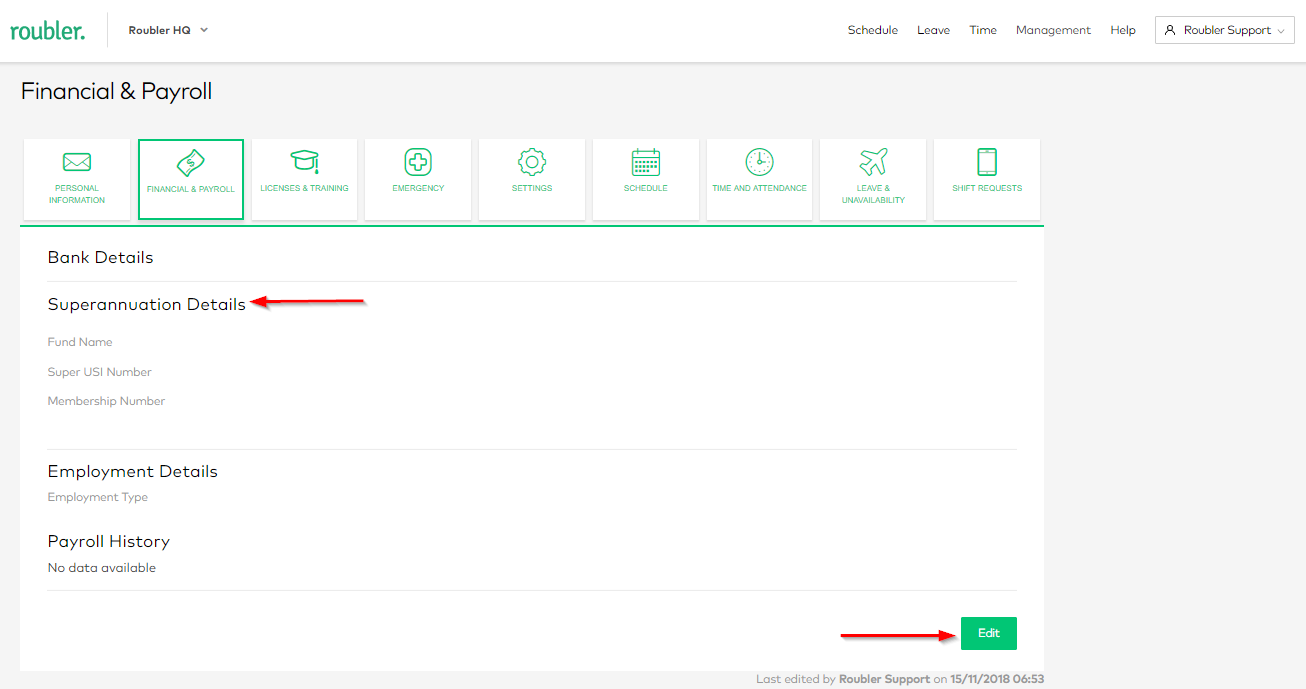Switch to the Personal Information tab label

click(77, 194)
